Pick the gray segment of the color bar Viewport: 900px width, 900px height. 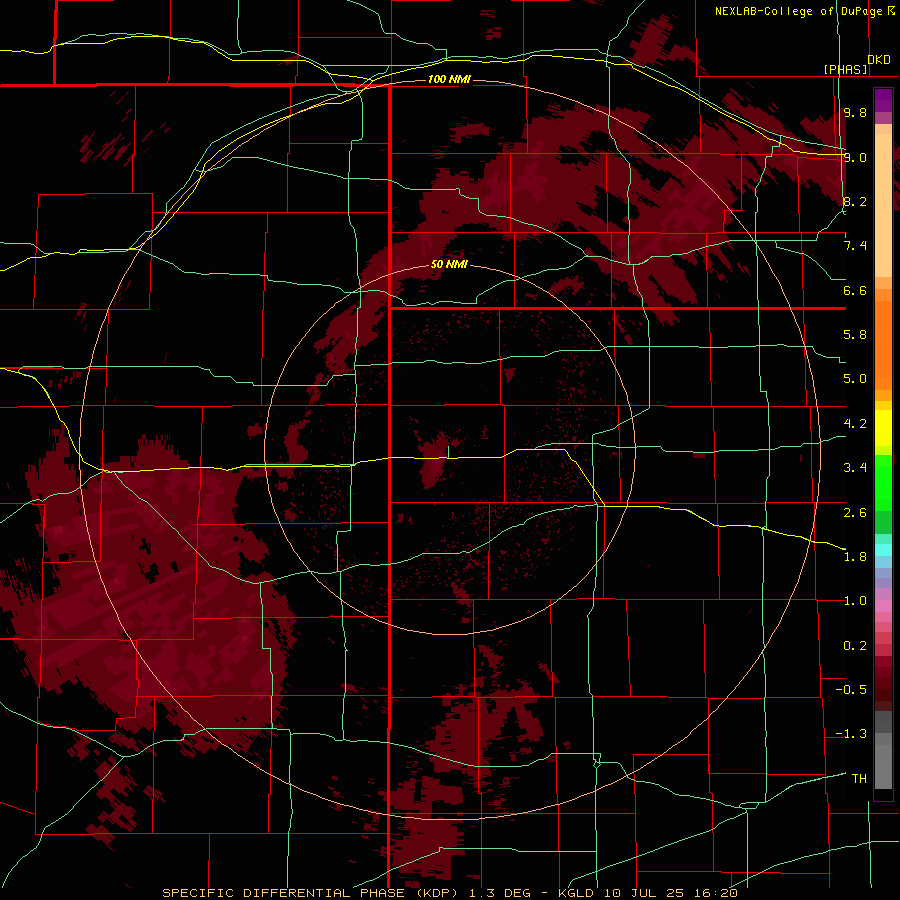883,752
